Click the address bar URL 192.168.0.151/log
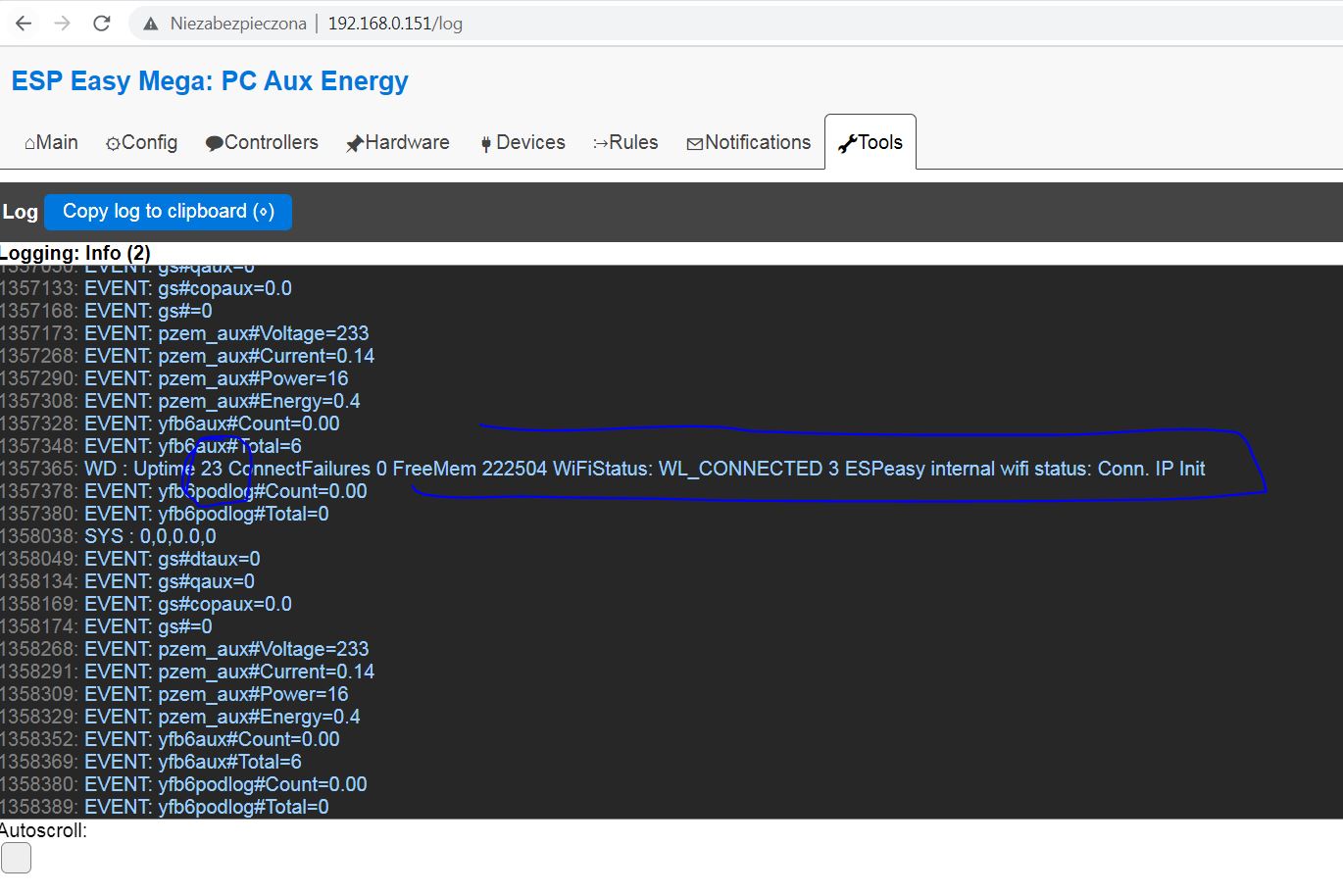1343x896 pixels. point(395,24)
